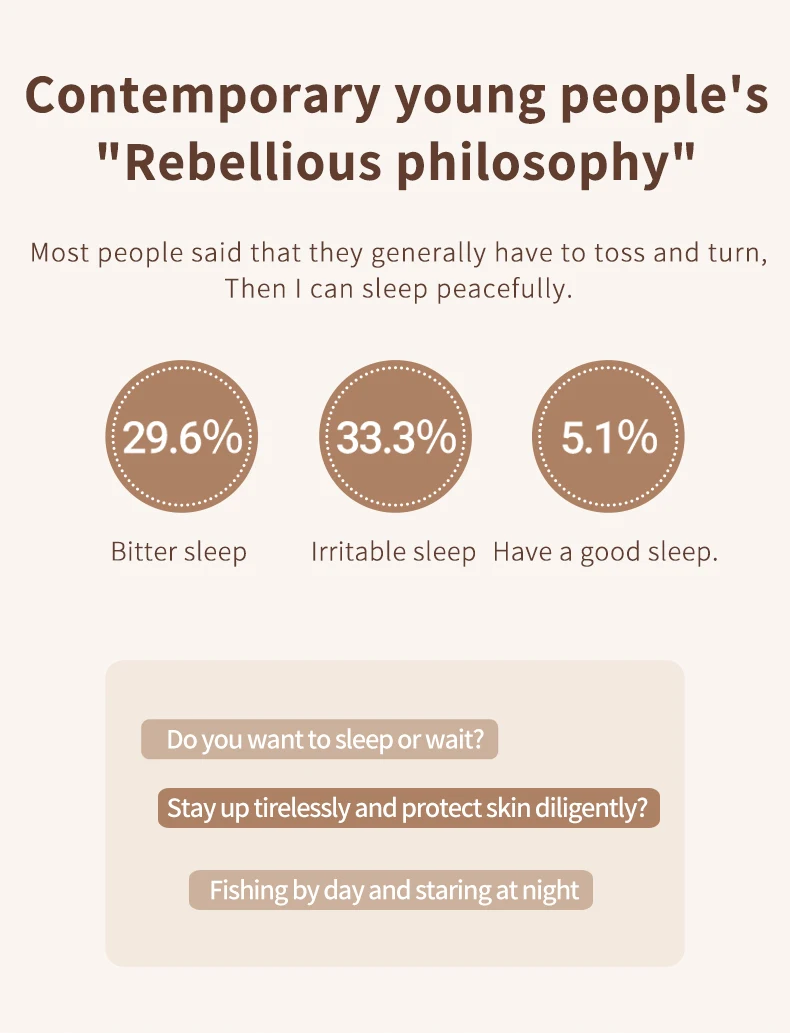
Task: Select the 'Have a good sleep.' label
Action: point(606,552)
